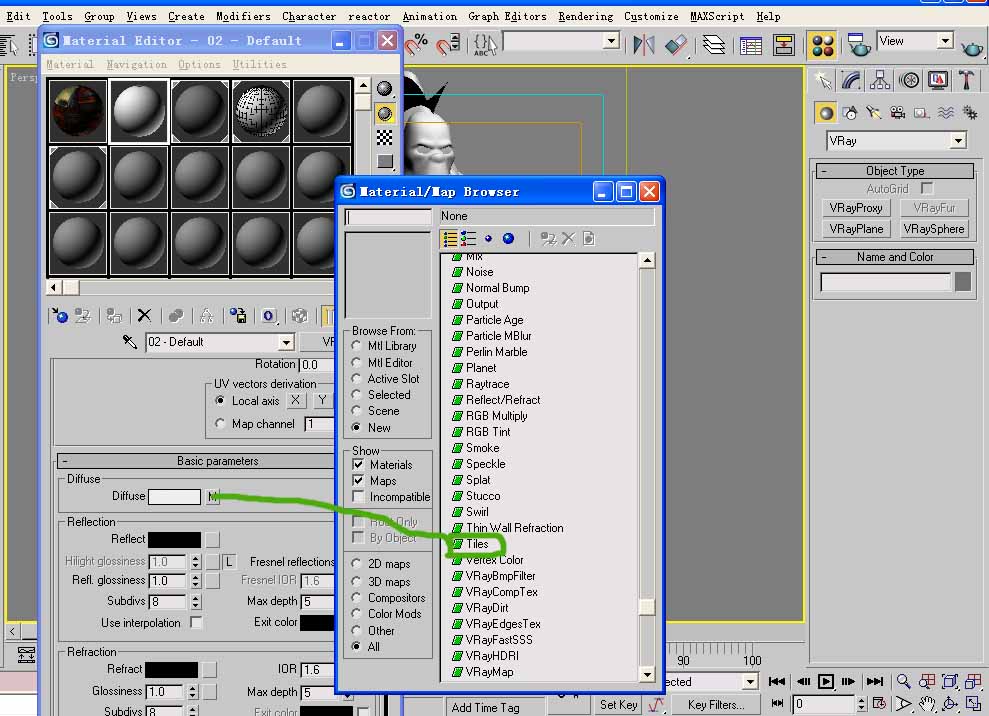This screenshot has height=716, width=989.
Task: Choose the 2D maps filter option
Action: point(357,564)
